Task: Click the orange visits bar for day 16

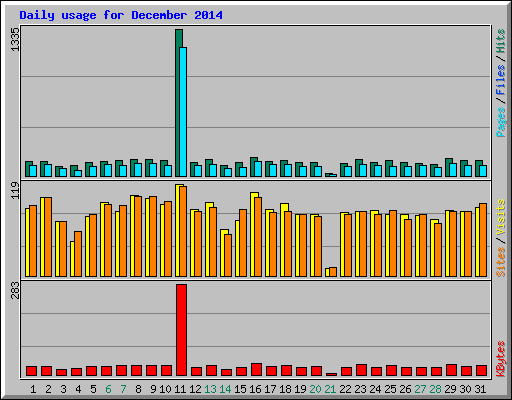Action: click(x=258, y=237)
